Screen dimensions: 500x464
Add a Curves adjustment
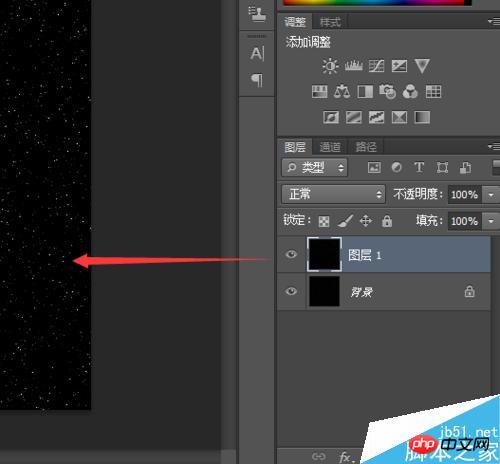376,66
